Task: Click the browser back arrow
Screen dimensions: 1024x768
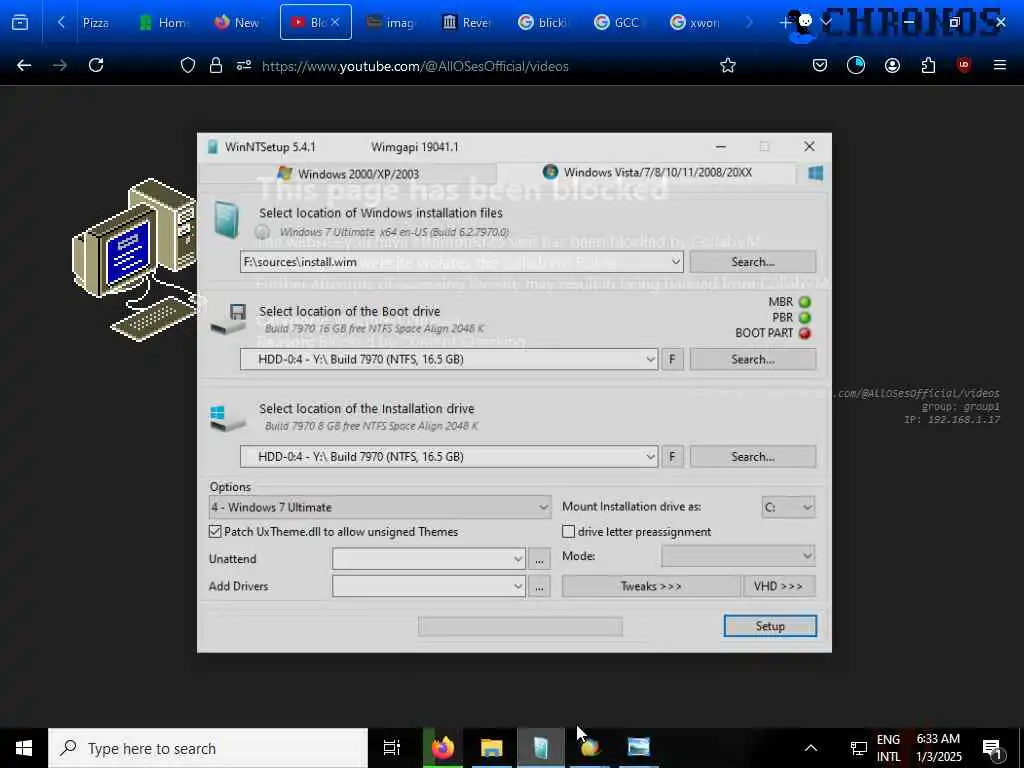Action: (24, 65)
